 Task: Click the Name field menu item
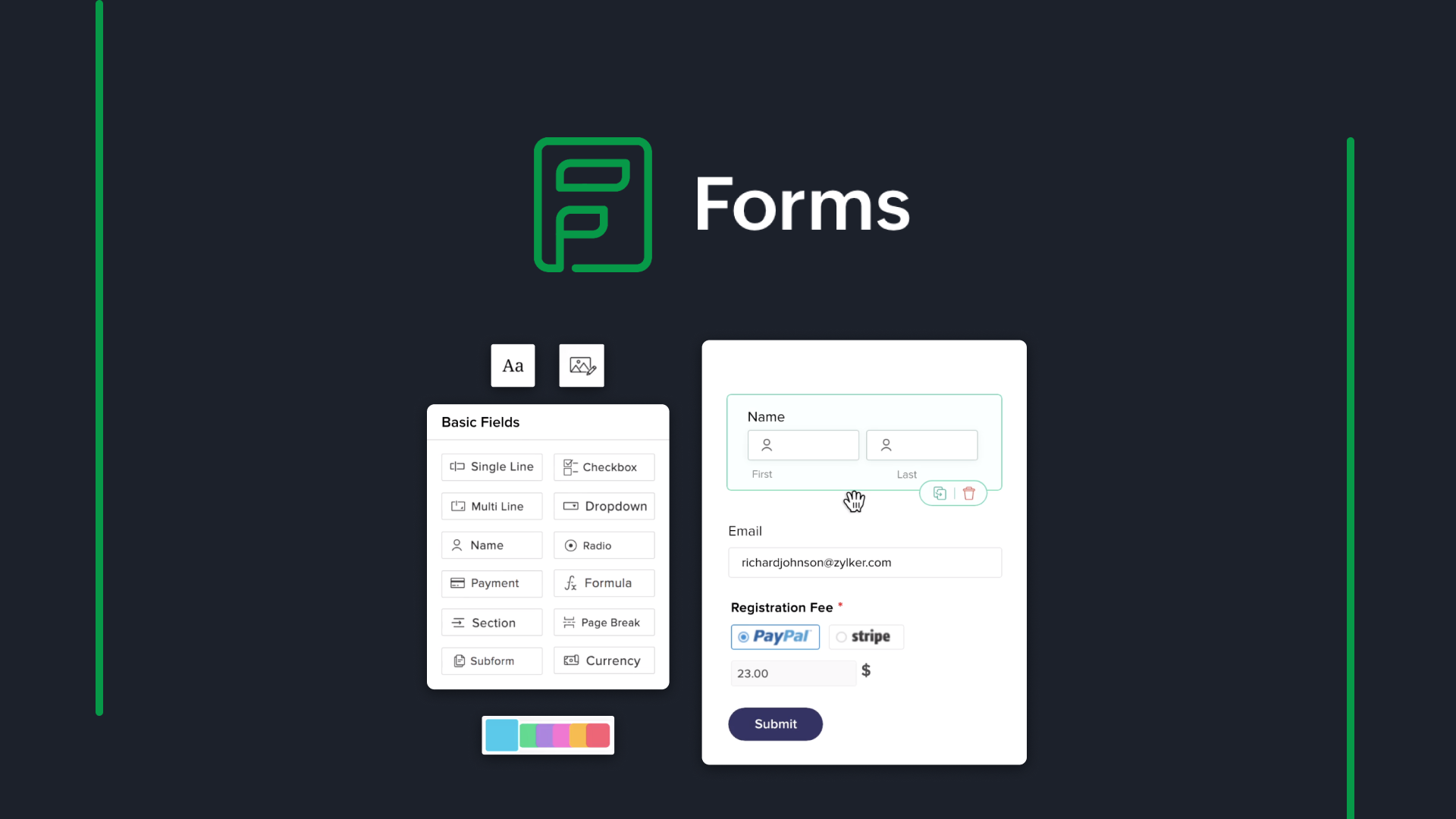[491, 545]
